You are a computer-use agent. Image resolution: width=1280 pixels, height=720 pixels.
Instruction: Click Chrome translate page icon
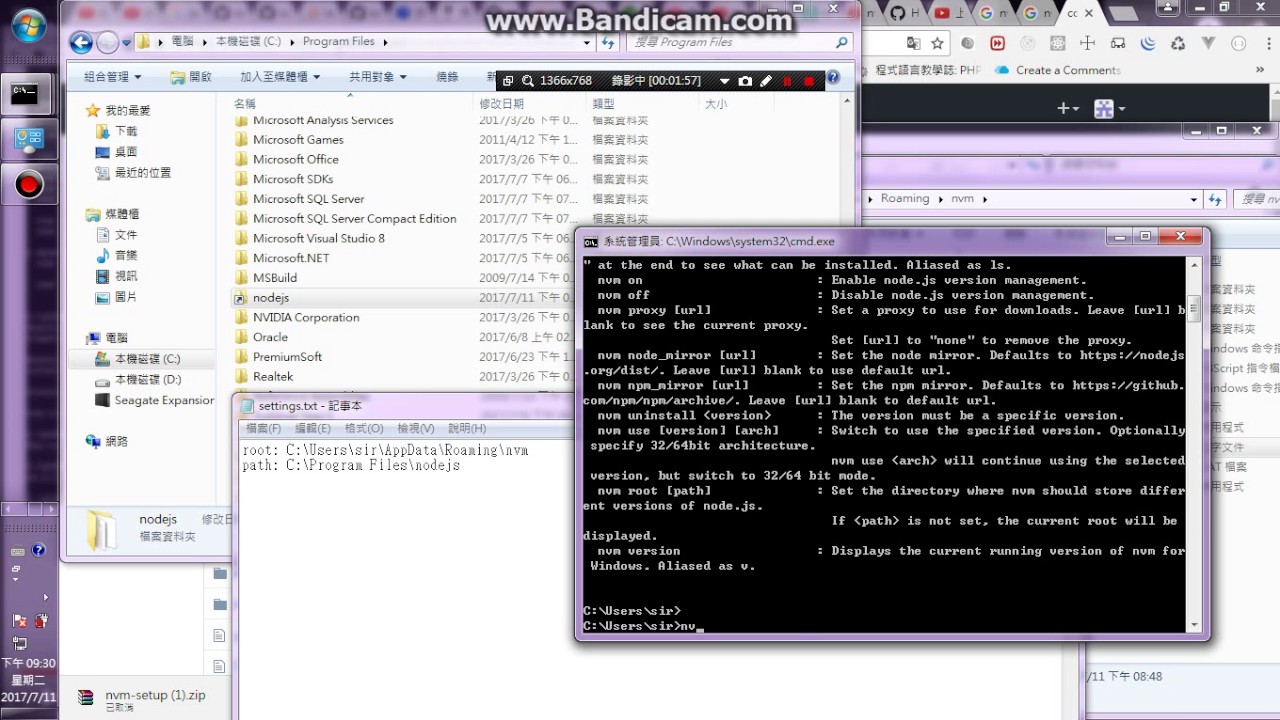click(x=913, y=43)
